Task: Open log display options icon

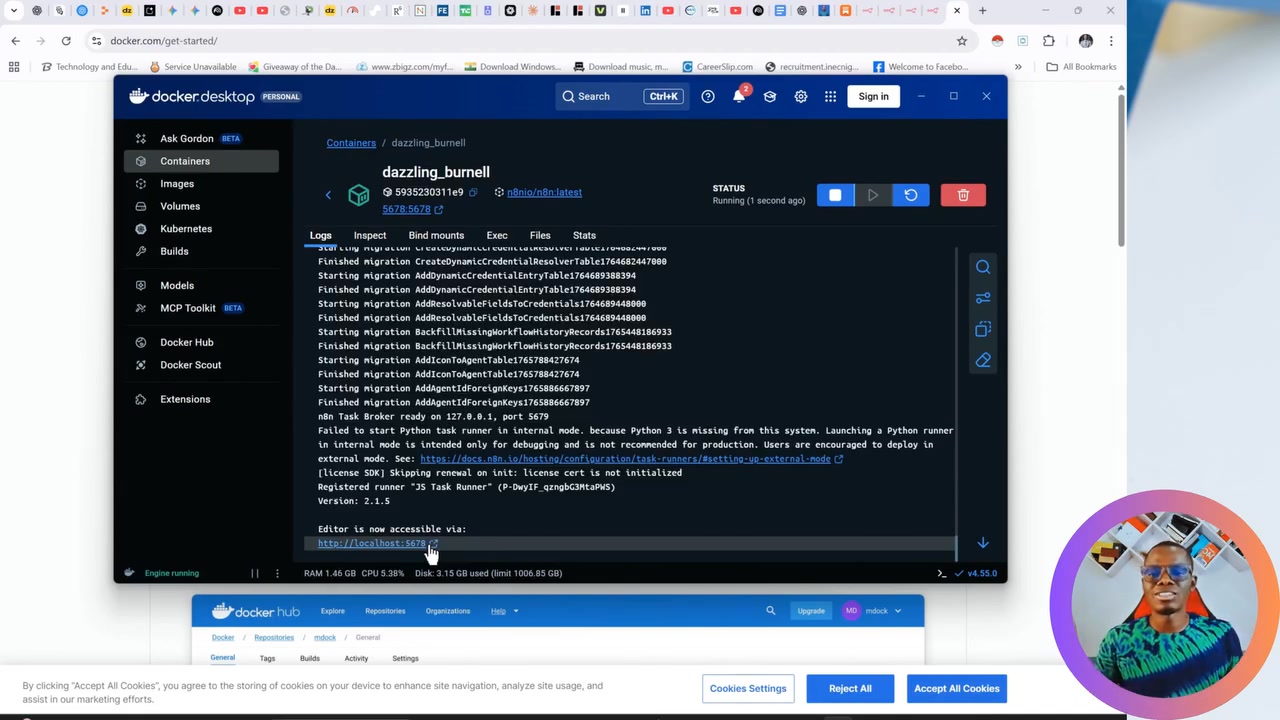Action: (x=983, y=298)
